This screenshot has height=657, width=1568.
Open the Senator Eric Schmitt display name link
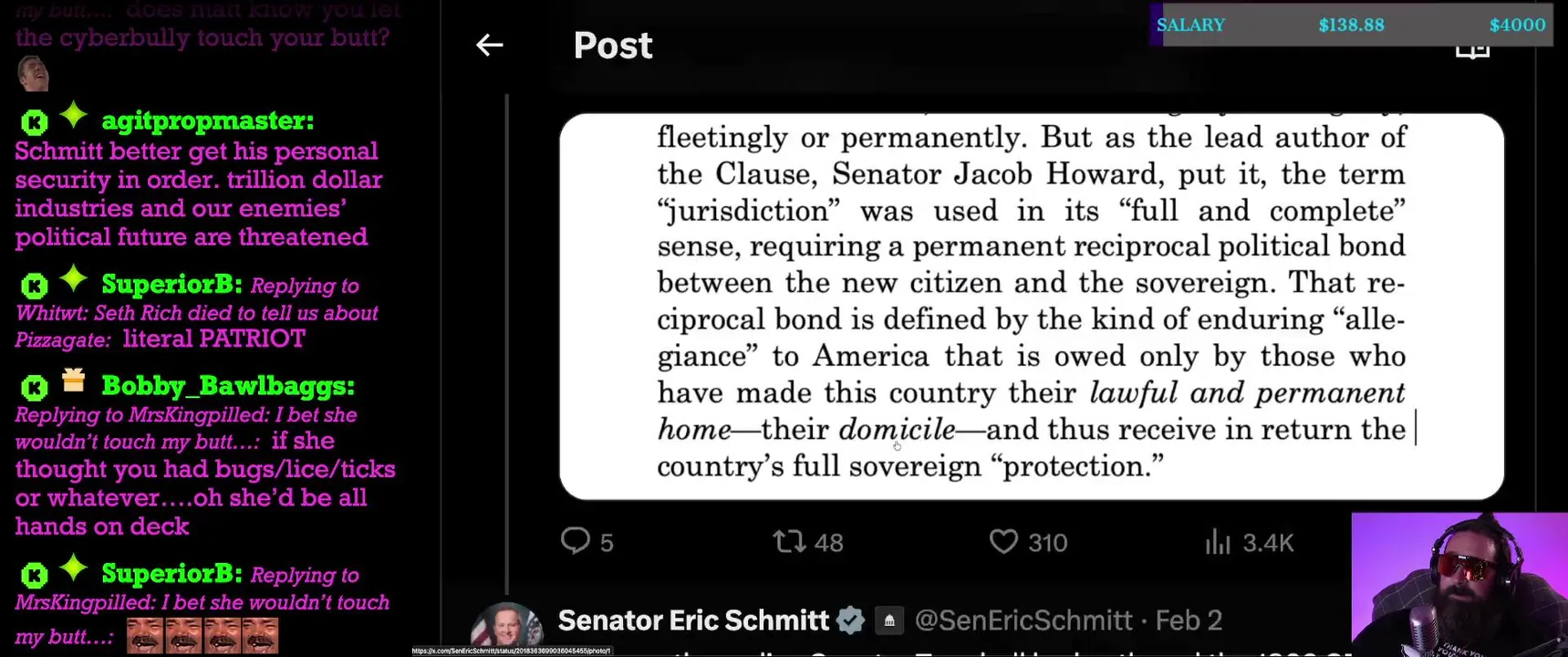(x=692, y=620)
